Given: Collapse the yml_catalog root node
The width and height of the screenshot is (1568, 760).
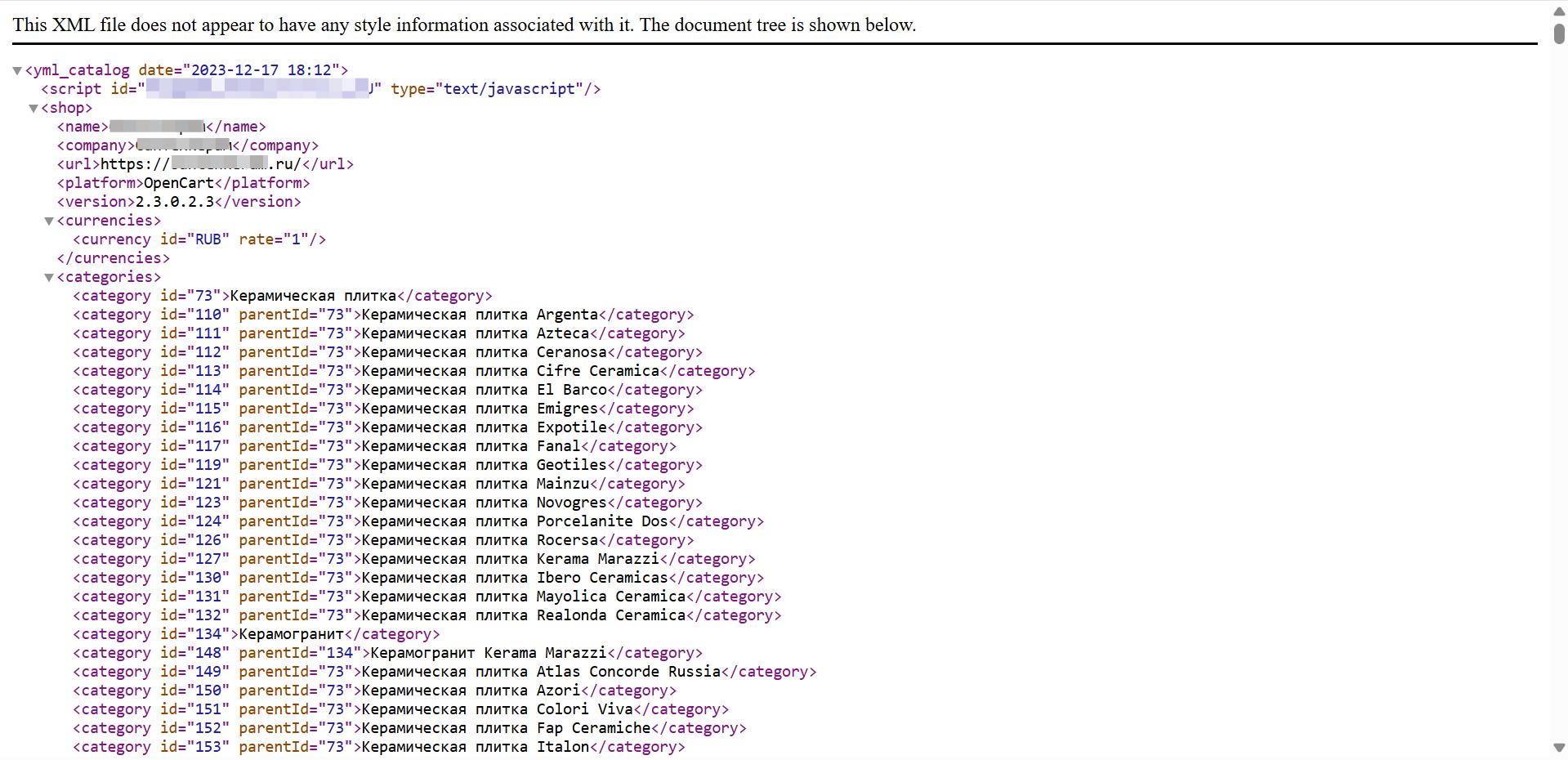Looking at the screenshot, I should point(17,71).
